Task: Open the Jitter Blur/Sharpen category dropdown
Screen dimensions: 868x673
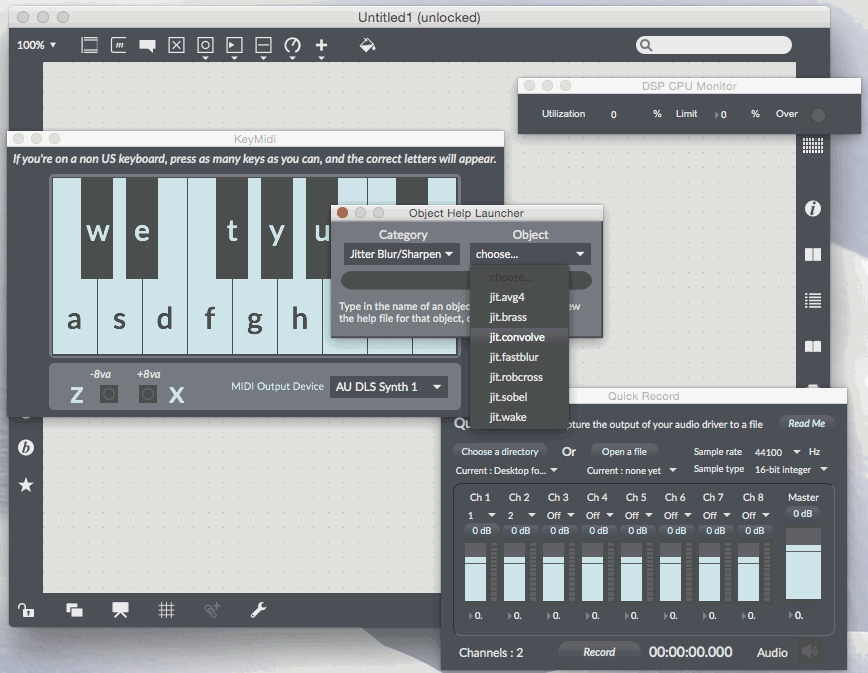Action: tap(402, 255)
